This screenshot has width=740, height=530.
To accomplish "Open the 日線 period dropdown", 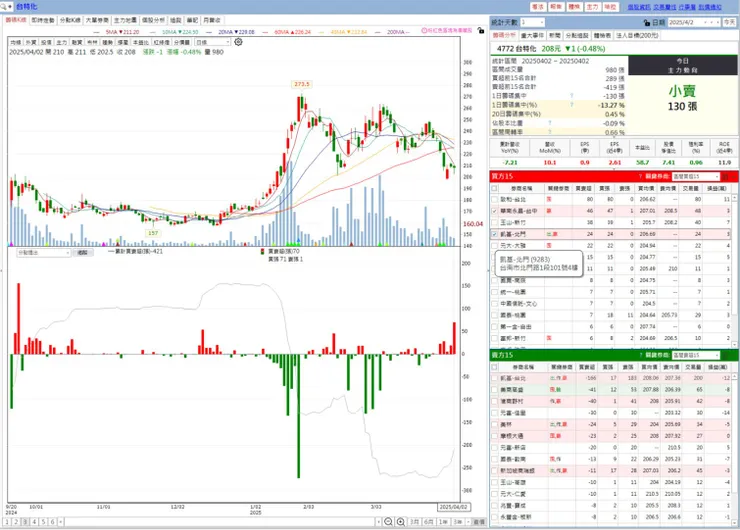I will pos(212,42).
